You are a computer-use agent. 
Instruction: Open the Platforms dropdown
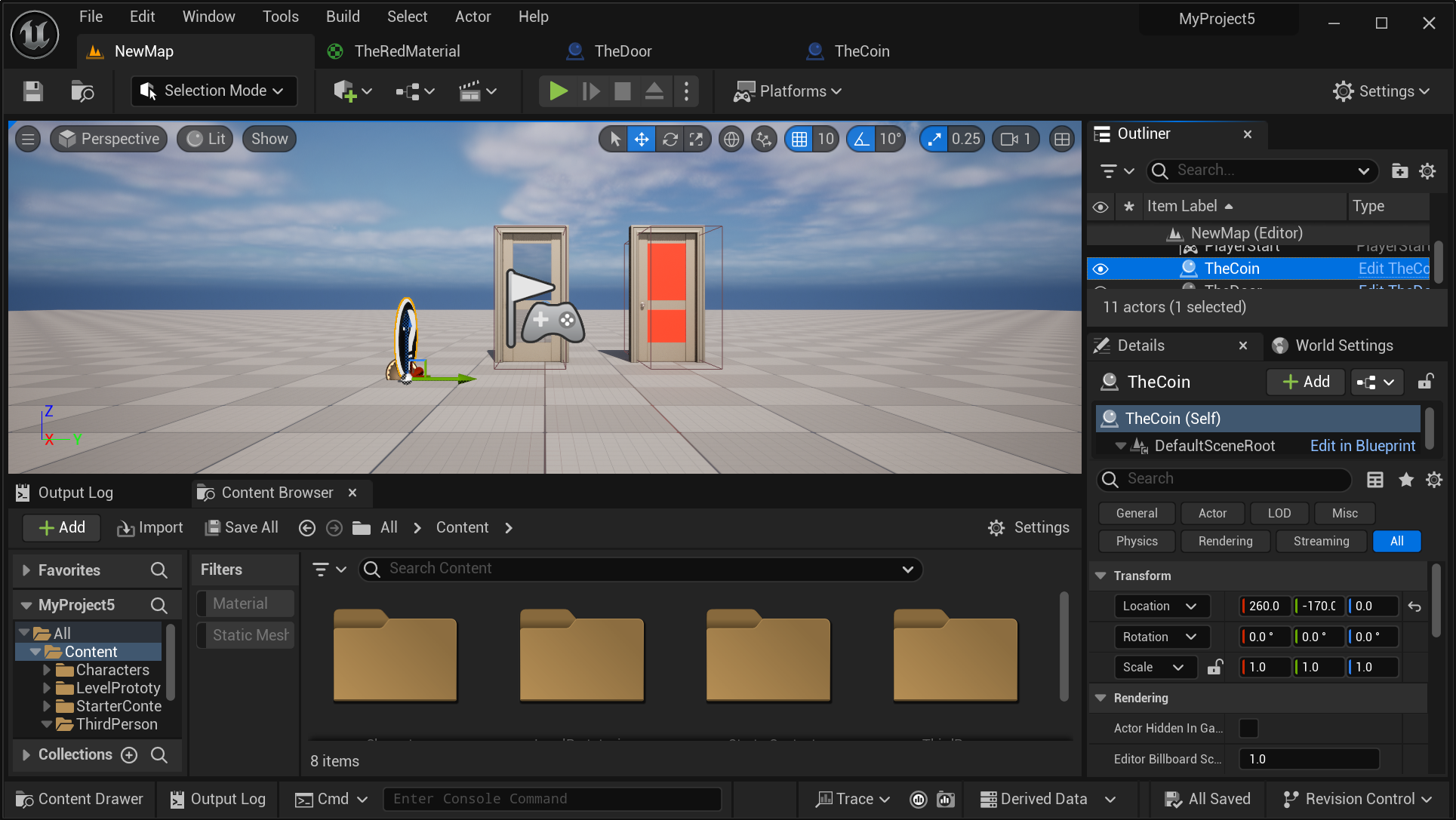(x=788, y=91)
